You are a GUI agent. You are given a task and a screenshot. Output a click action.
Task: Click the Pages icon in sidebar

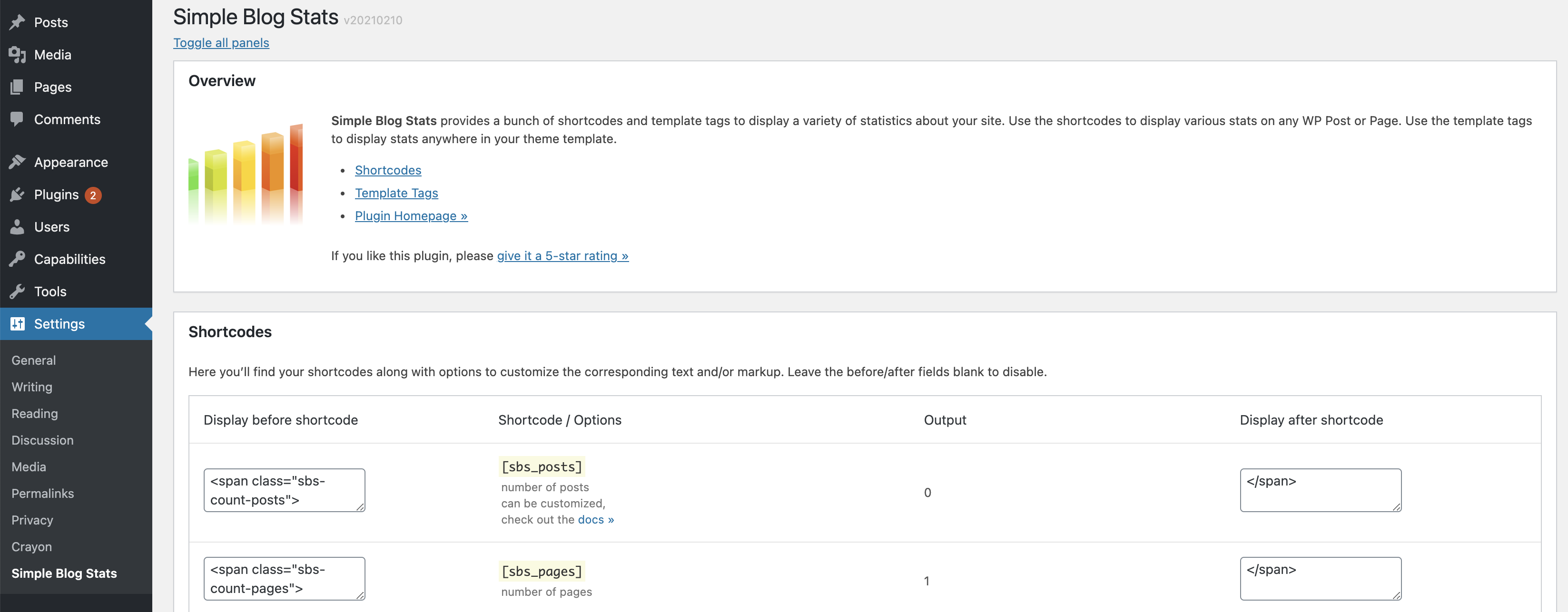[x=17, y=87]
